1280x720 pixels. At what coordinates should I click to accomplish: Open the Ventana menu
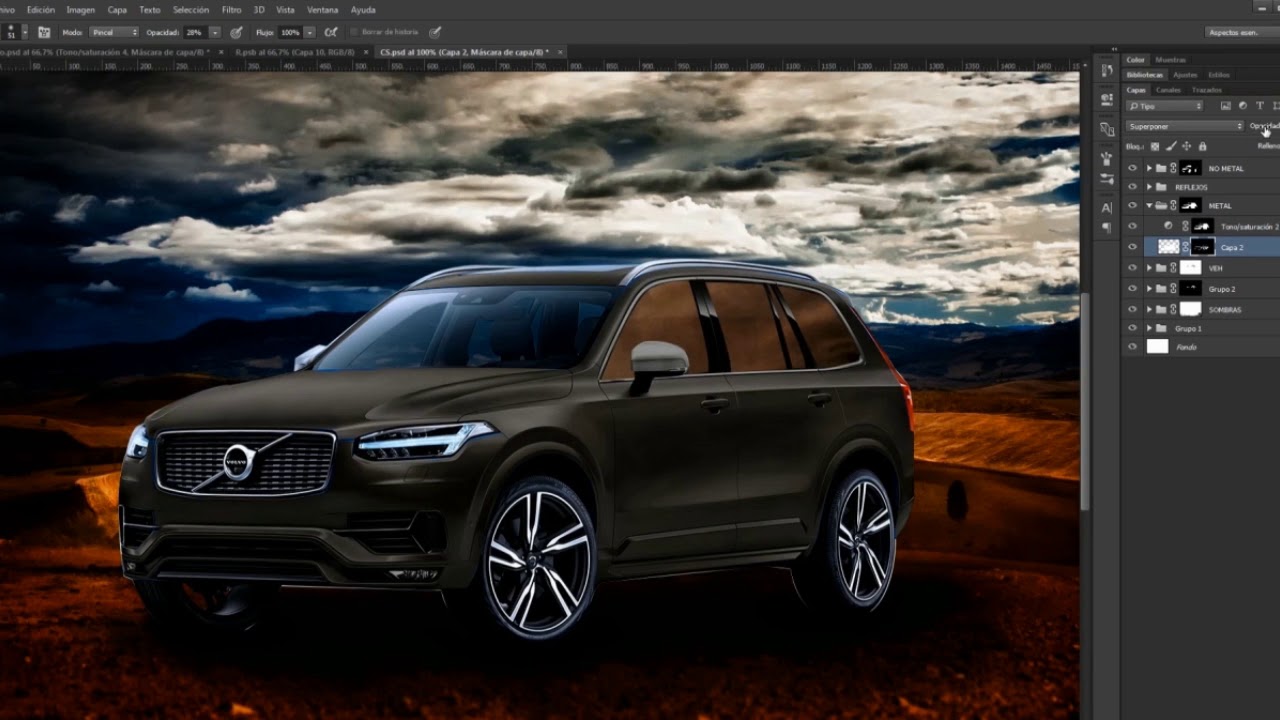coord(322,10)
